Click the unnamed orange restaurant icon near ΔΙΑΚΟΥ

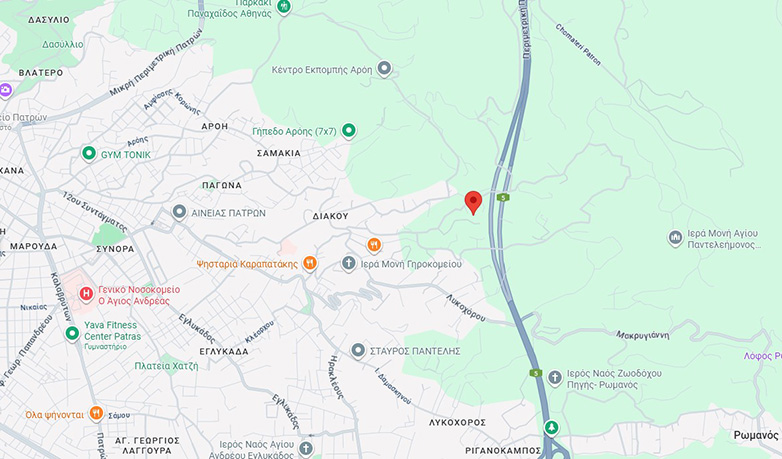pos(374,245)
